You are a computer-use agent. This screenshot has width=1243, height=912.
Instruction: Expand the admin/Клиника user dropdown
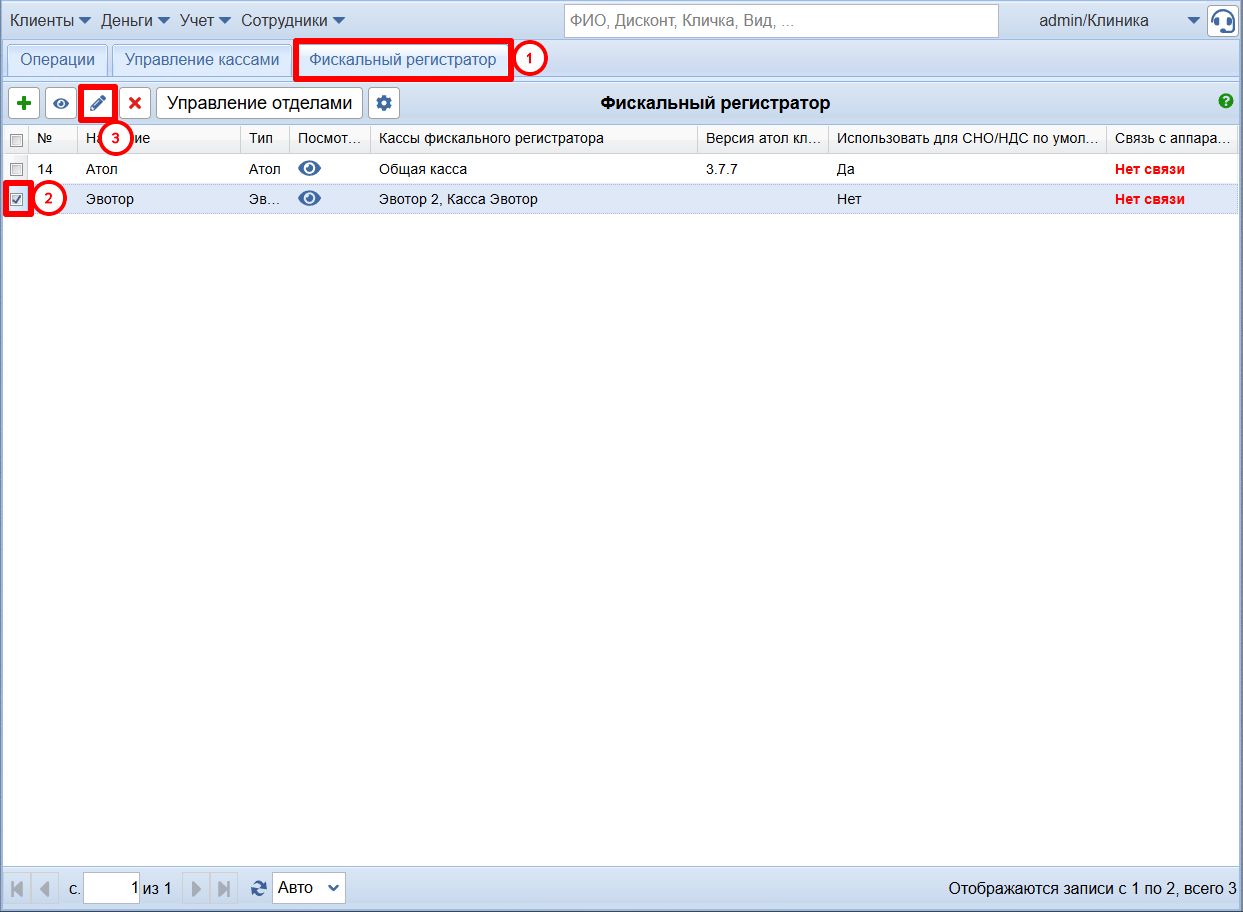pyautogui.click(x=1193, y=20)
